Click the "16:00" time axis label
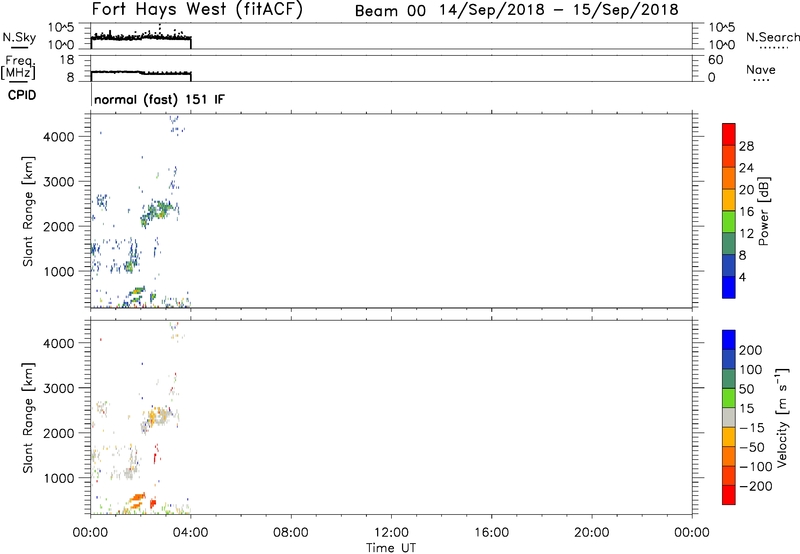This screenshot has width=800, height=554. [x=491, y=533]
